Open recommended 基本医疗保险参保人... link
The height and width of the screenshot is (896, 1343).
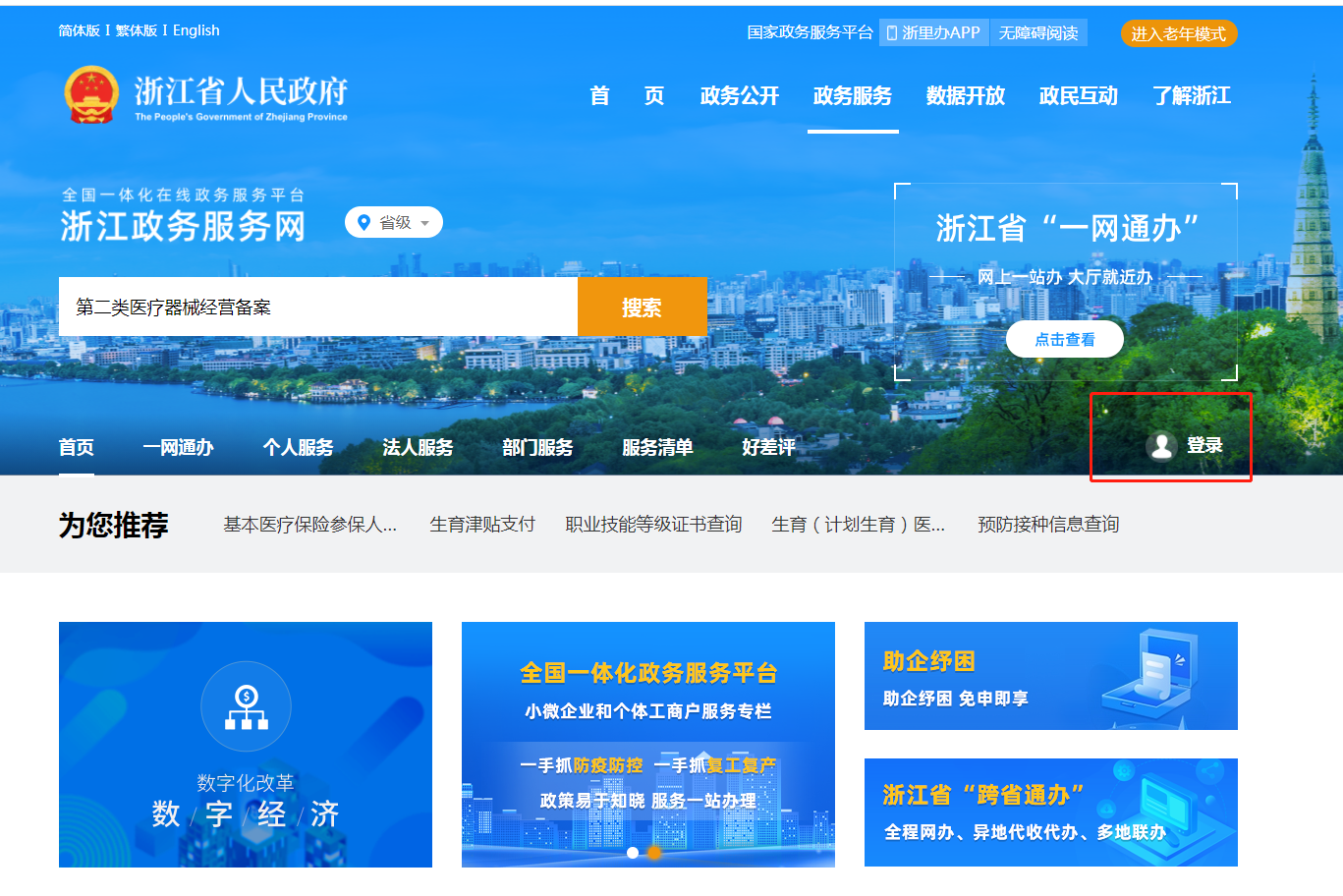pos(310,525)
